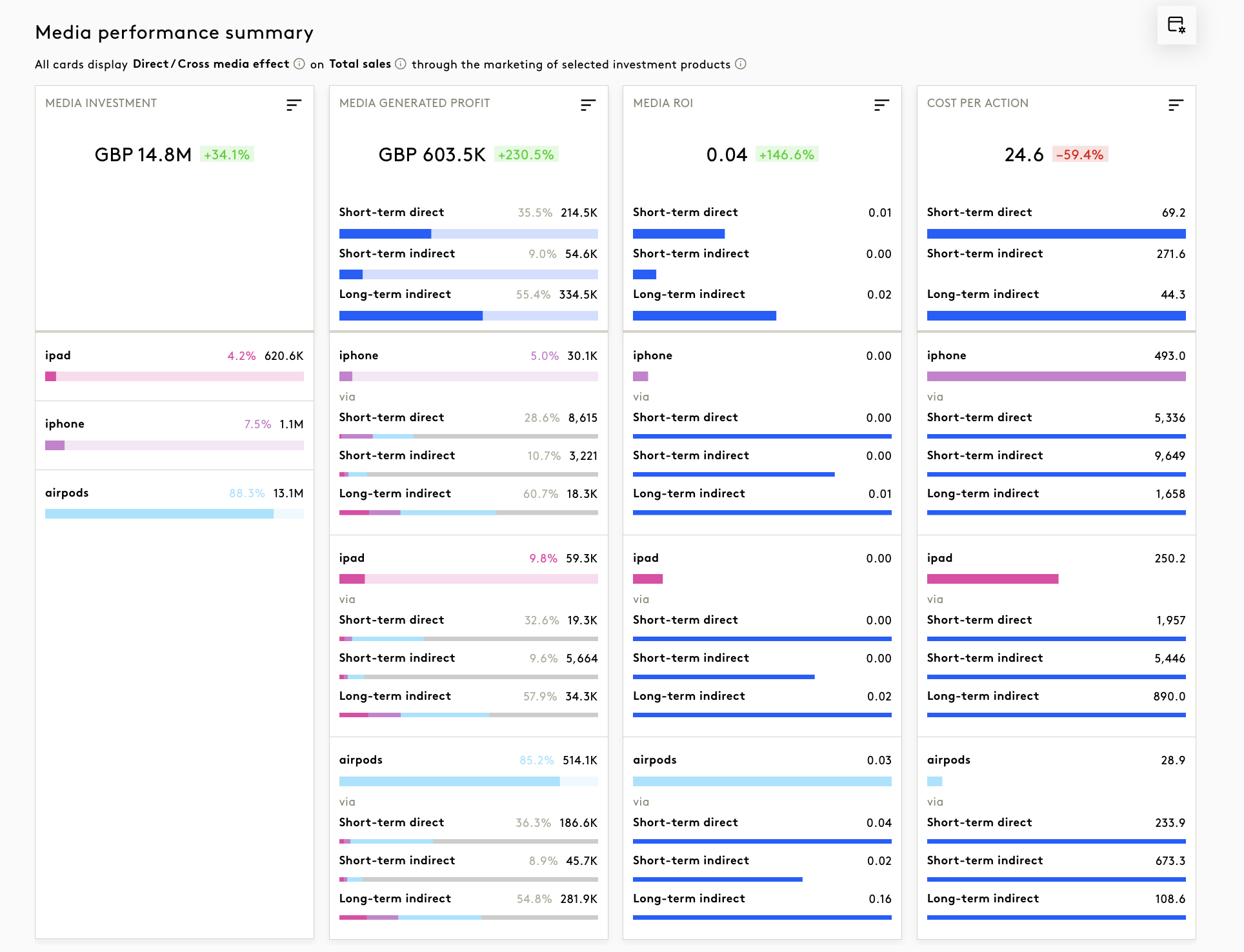Viewport: 1244px width, 952px height.
Task: Click the info icon beside Total sales
Action: point(401,64)
